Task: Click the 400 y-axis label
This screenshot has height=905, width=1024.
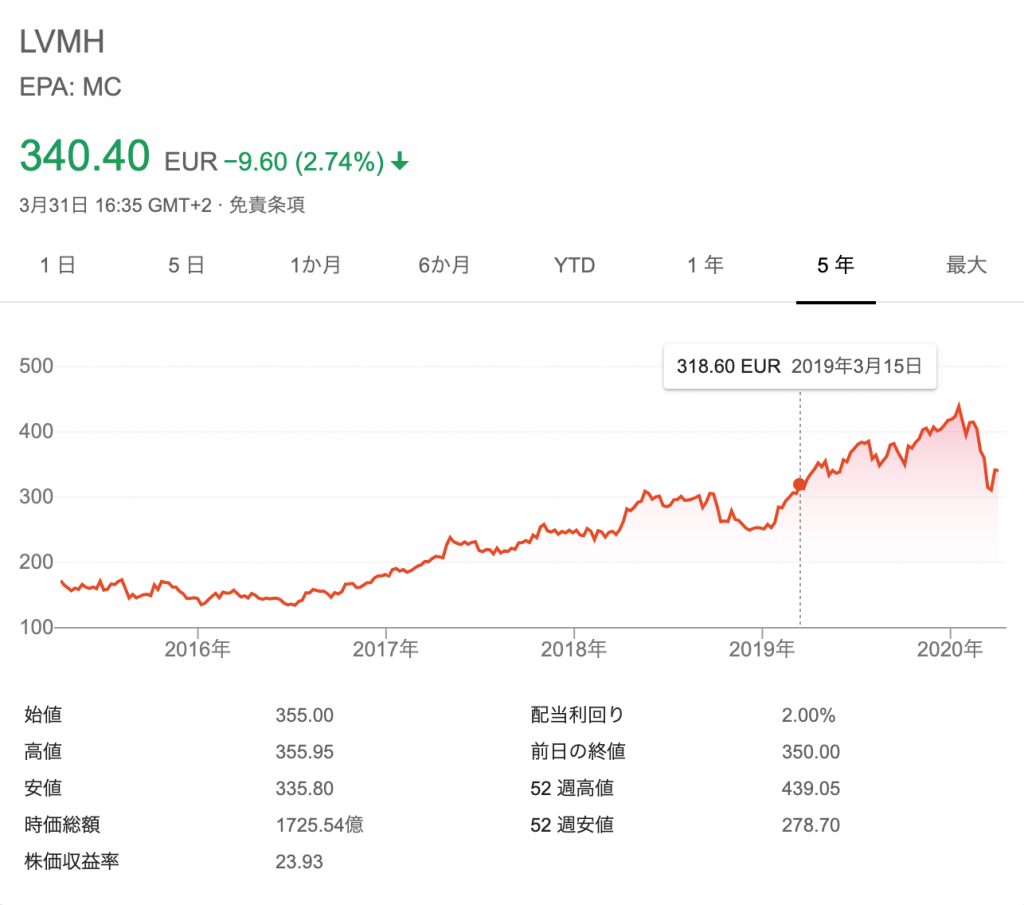Action: (37, 431)
